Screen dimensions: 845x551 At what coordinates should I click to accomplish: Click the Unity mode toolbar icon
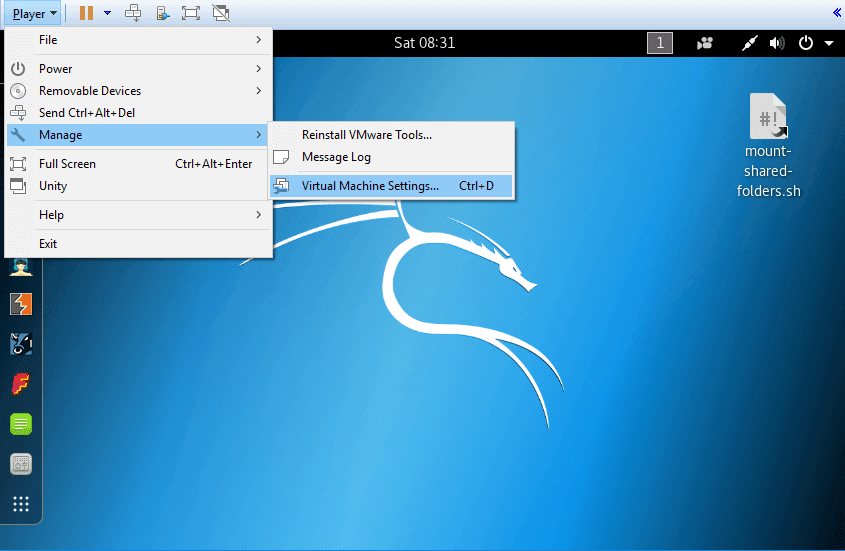pyautogui.click(x=221, y=13)
